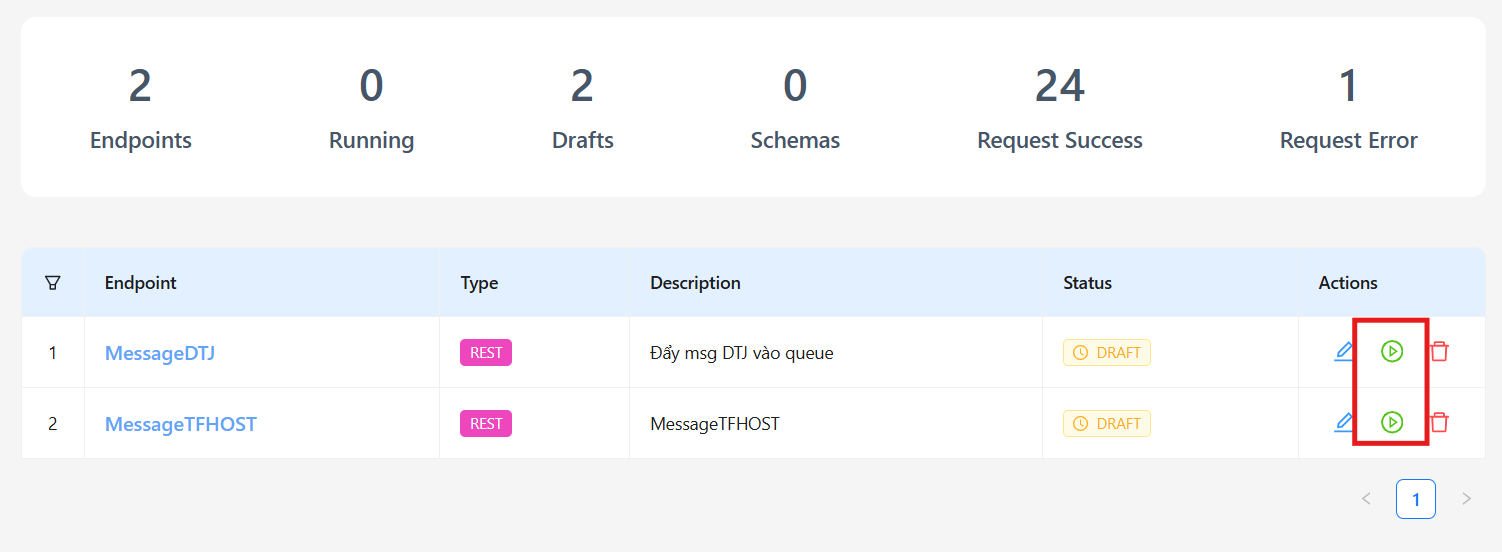1502x552 pixels.
Task: Open the filter icon in table header
Action: pyautogui.click(x=53, y=283)
